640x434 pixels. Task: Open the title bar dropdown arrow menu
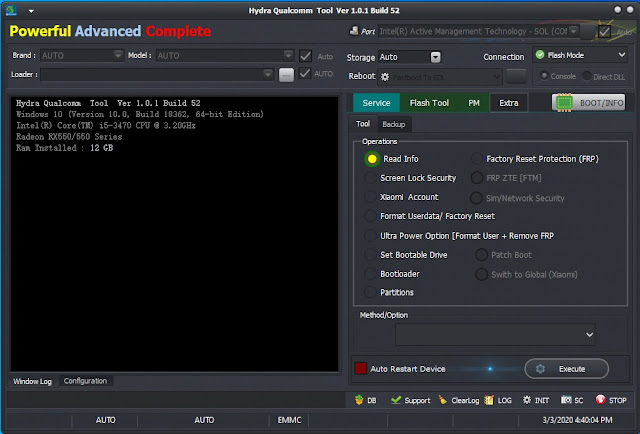point(31,11)
